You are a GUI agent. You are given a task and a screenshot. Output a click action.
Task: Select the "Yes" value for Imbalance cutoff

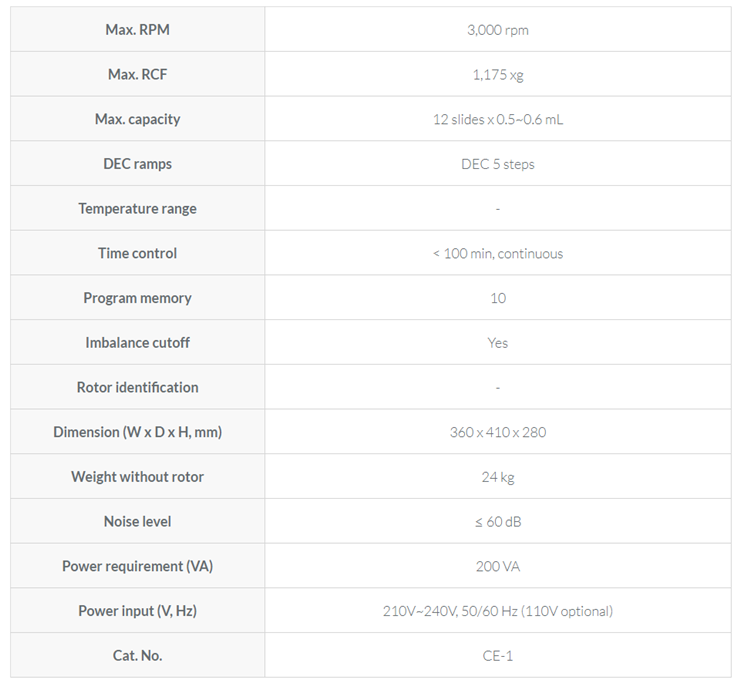pos(497,343)
